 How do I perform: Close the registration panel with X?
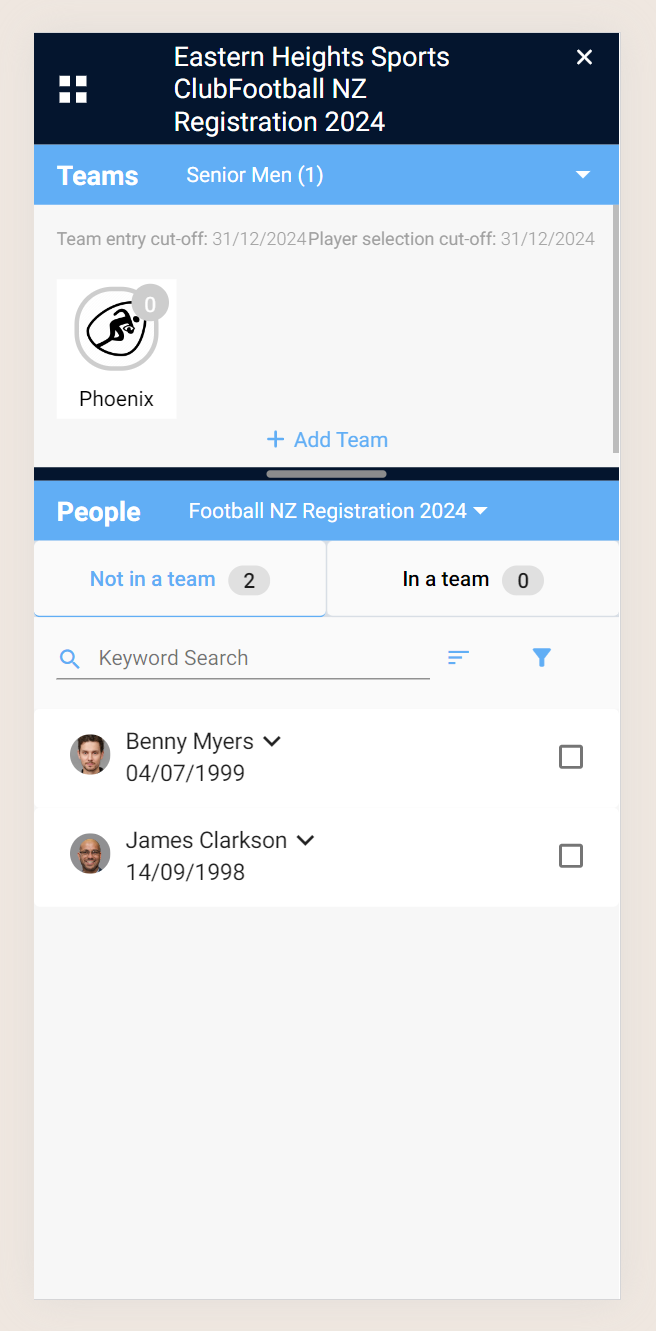(x=585, y=57)
